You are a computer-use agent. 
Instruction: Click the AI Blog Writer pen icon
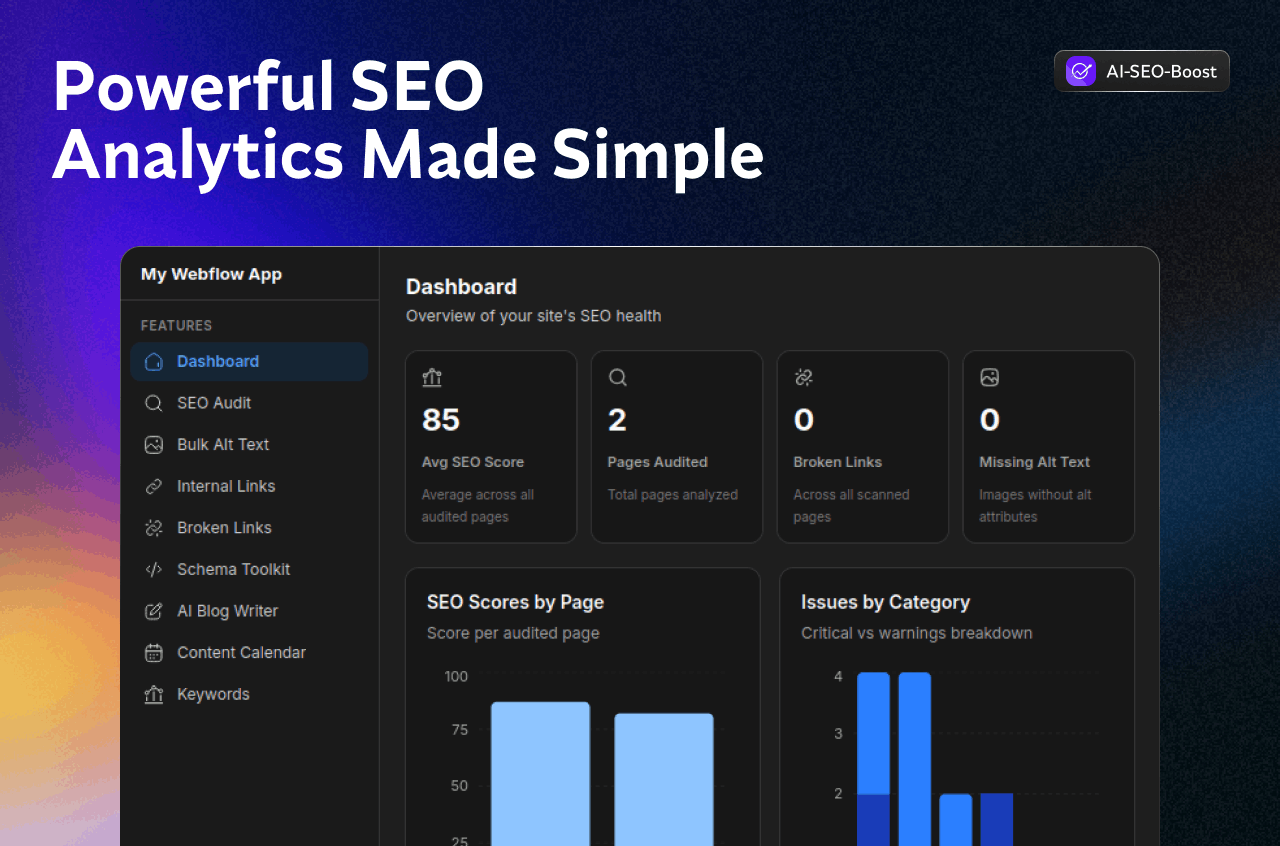(154, 611)
